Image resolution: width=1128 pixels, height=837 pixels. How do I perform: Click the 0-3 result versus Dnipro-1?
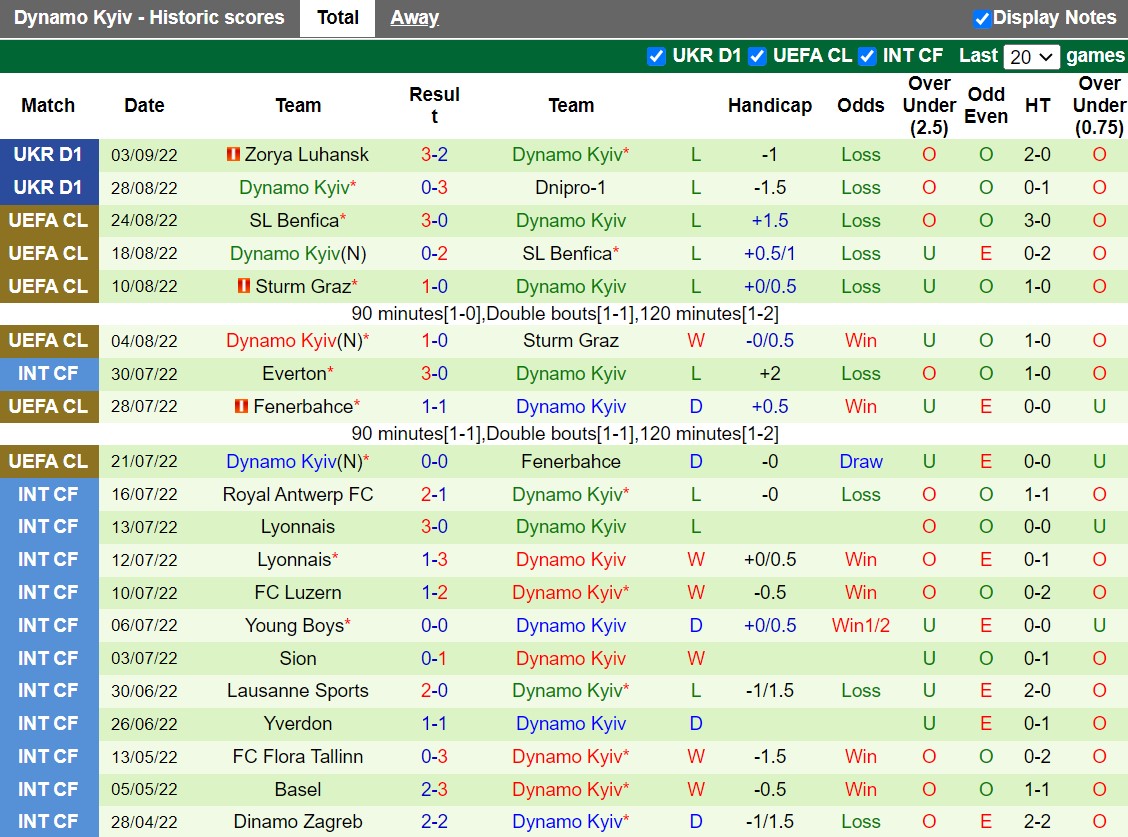[435, 188]
